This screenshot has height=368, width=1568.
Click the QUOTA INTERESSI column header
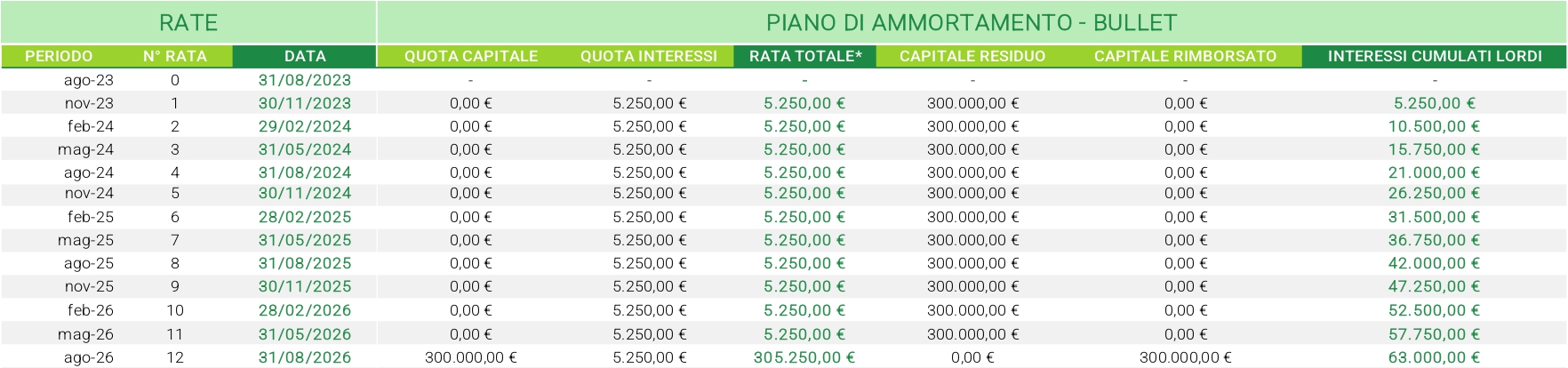(x=649, y=56)
